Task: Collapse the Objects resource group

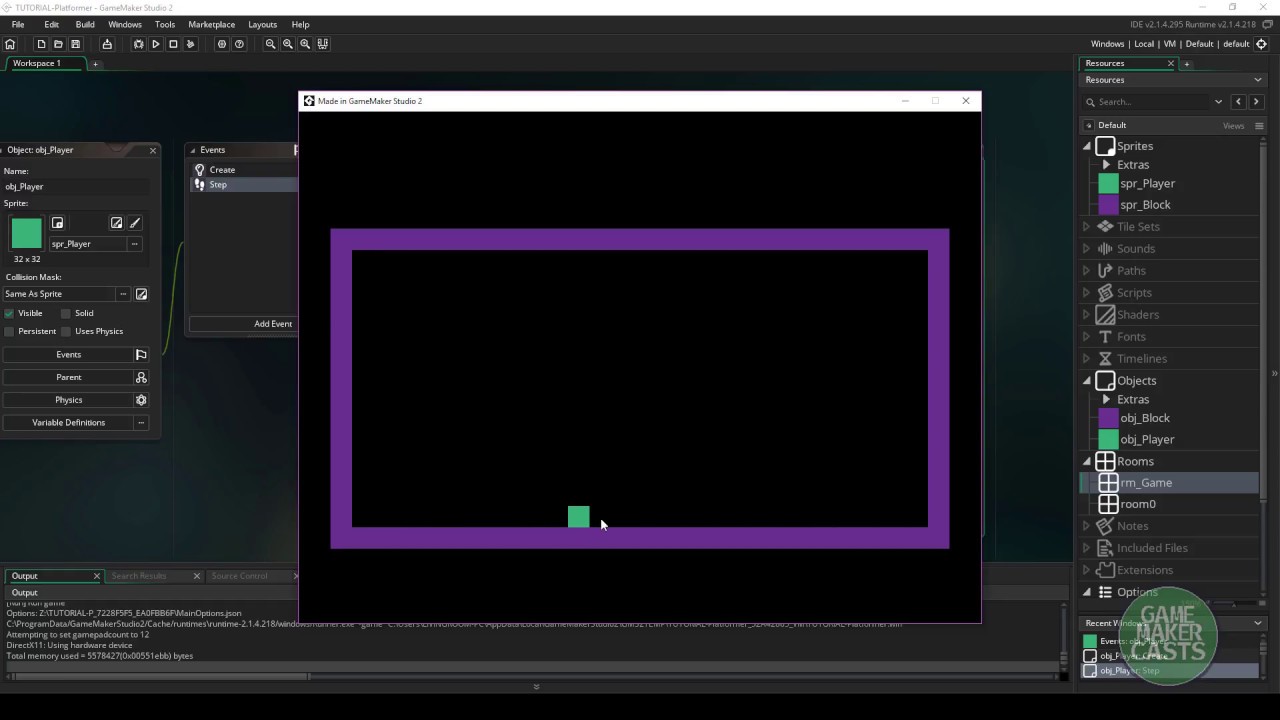Action: point(1087,380)
